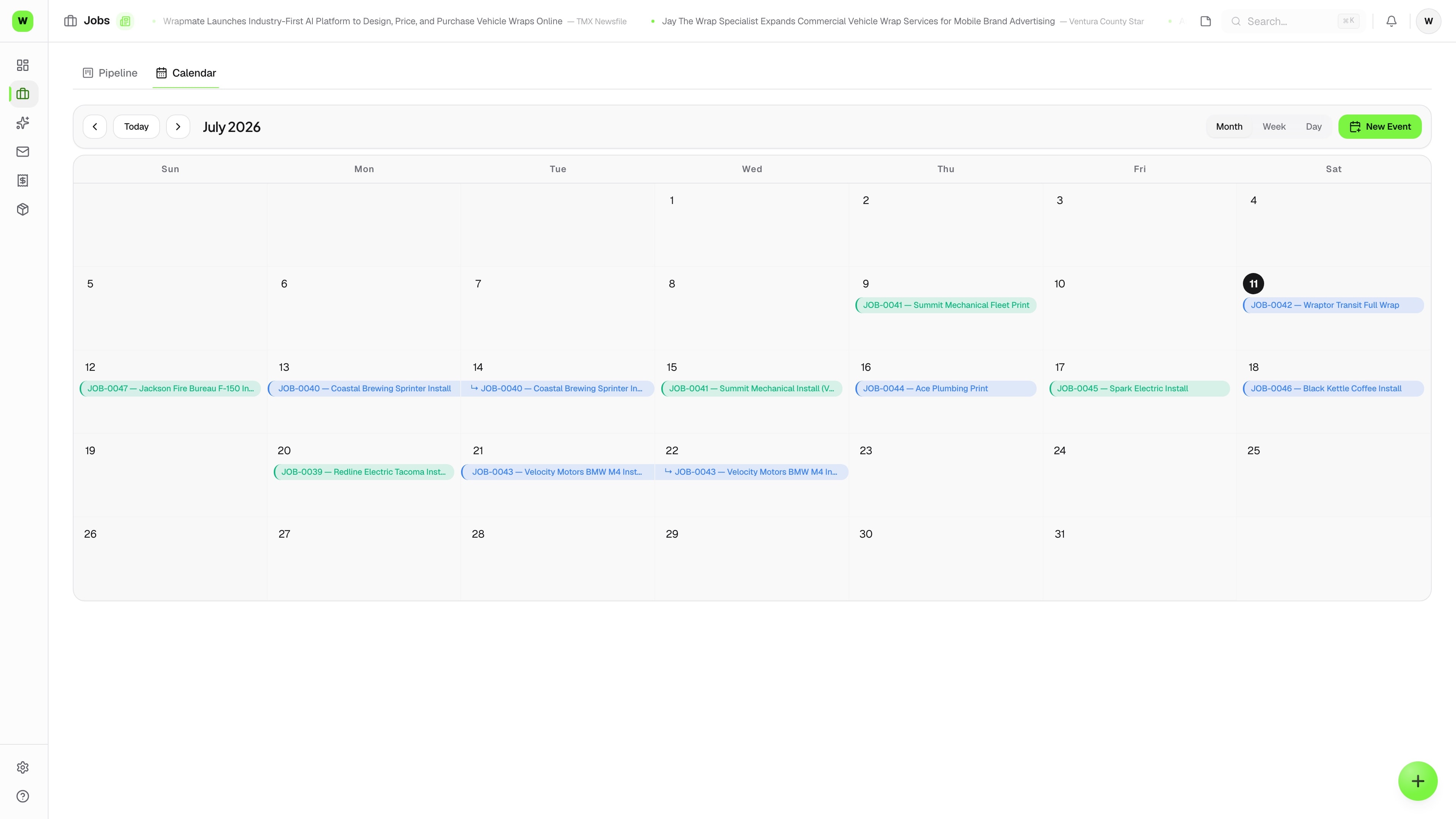Image resolution: width=1456 pixels, height=819 pixels.
Task: Click the July 2026 month title
Action: coord(232,127)
